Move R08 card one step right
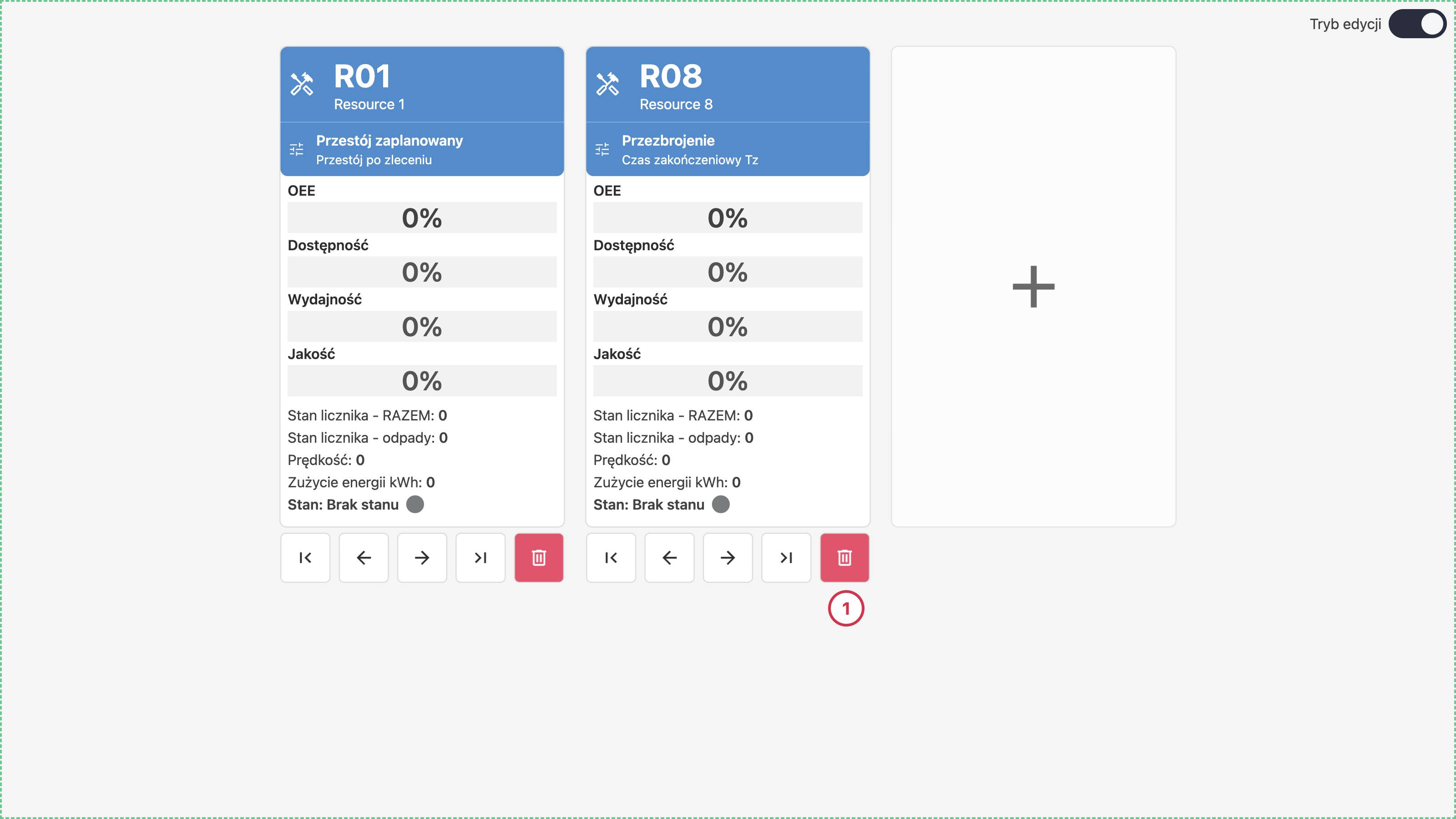The width and height of the screenshot is (1456, 819). [x=728, y=558]
